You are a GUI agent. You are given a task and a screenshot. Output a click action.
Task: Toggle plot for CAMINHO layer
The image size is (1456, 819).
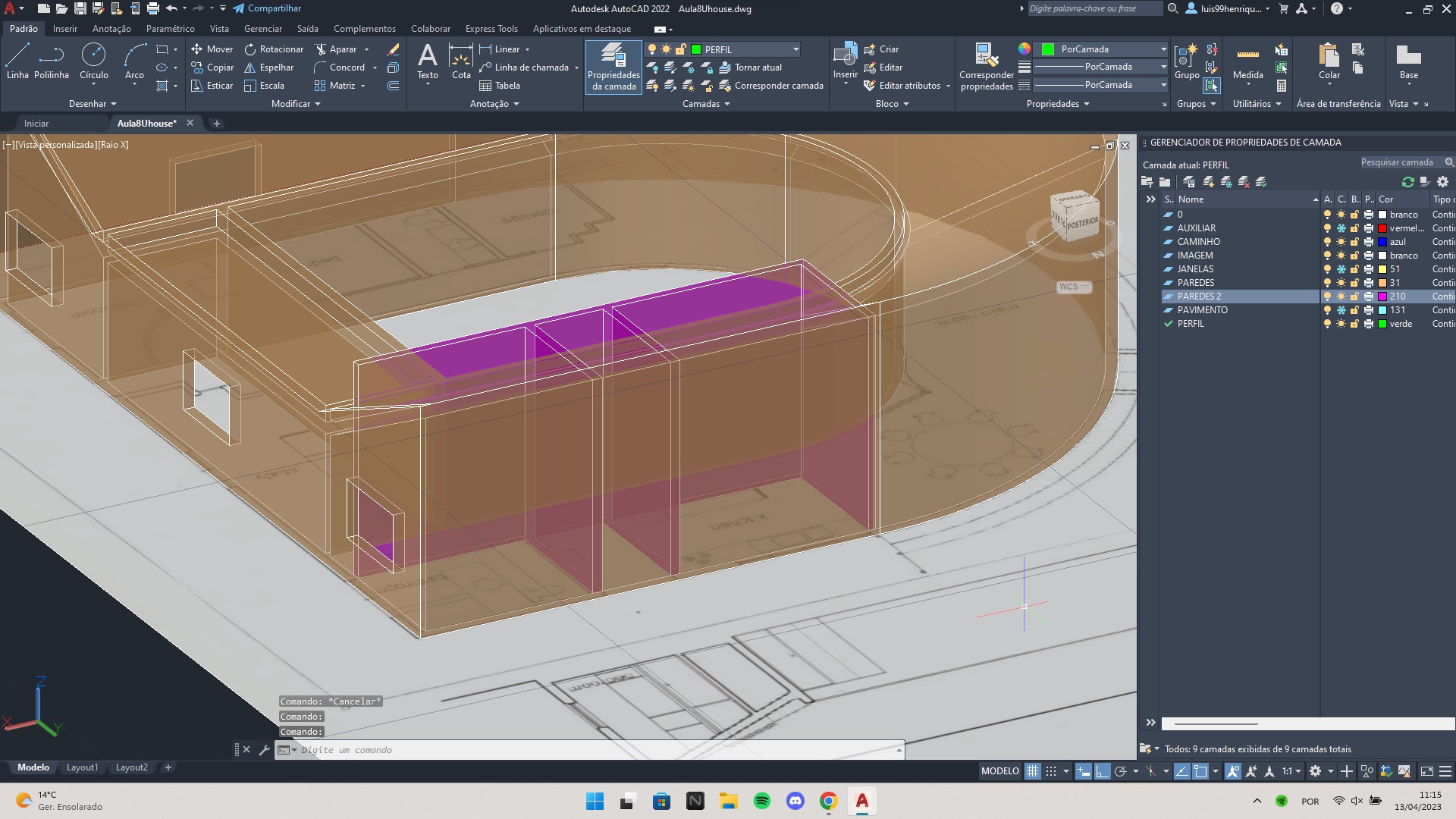(1369, 242)
